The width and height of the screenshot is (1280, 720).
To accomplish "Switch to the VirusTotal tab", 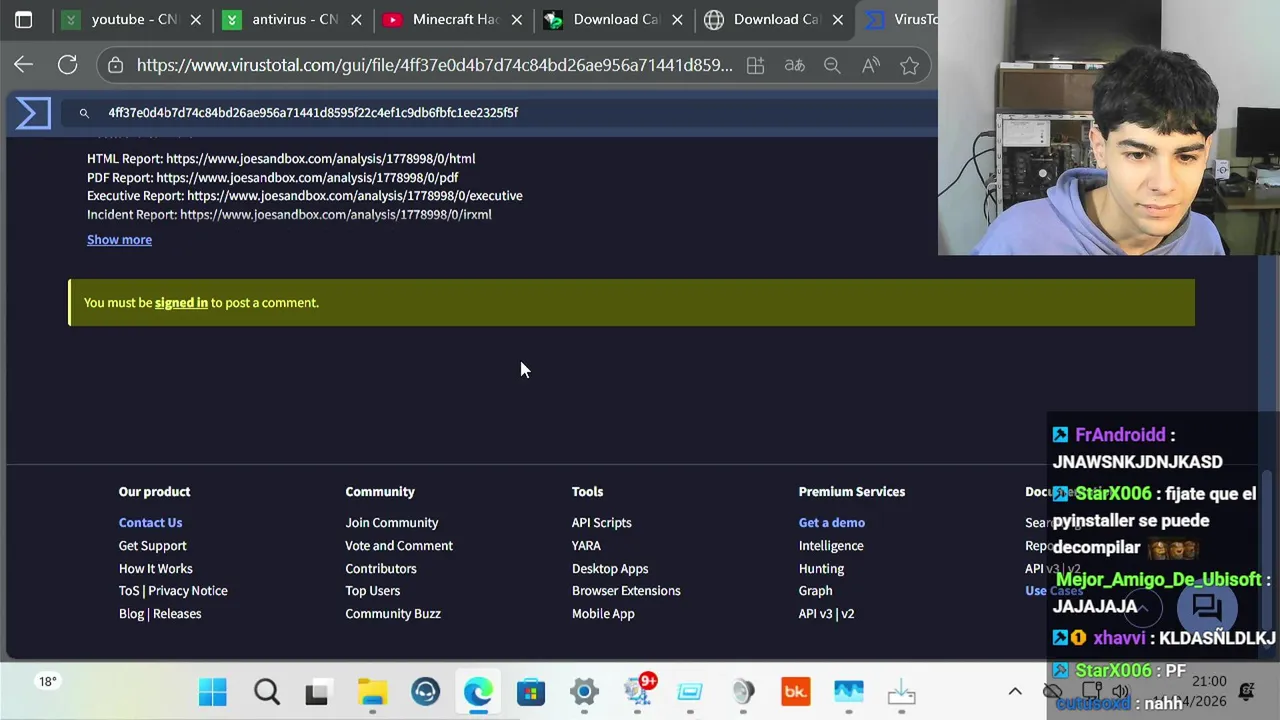I will click(900, 19).
